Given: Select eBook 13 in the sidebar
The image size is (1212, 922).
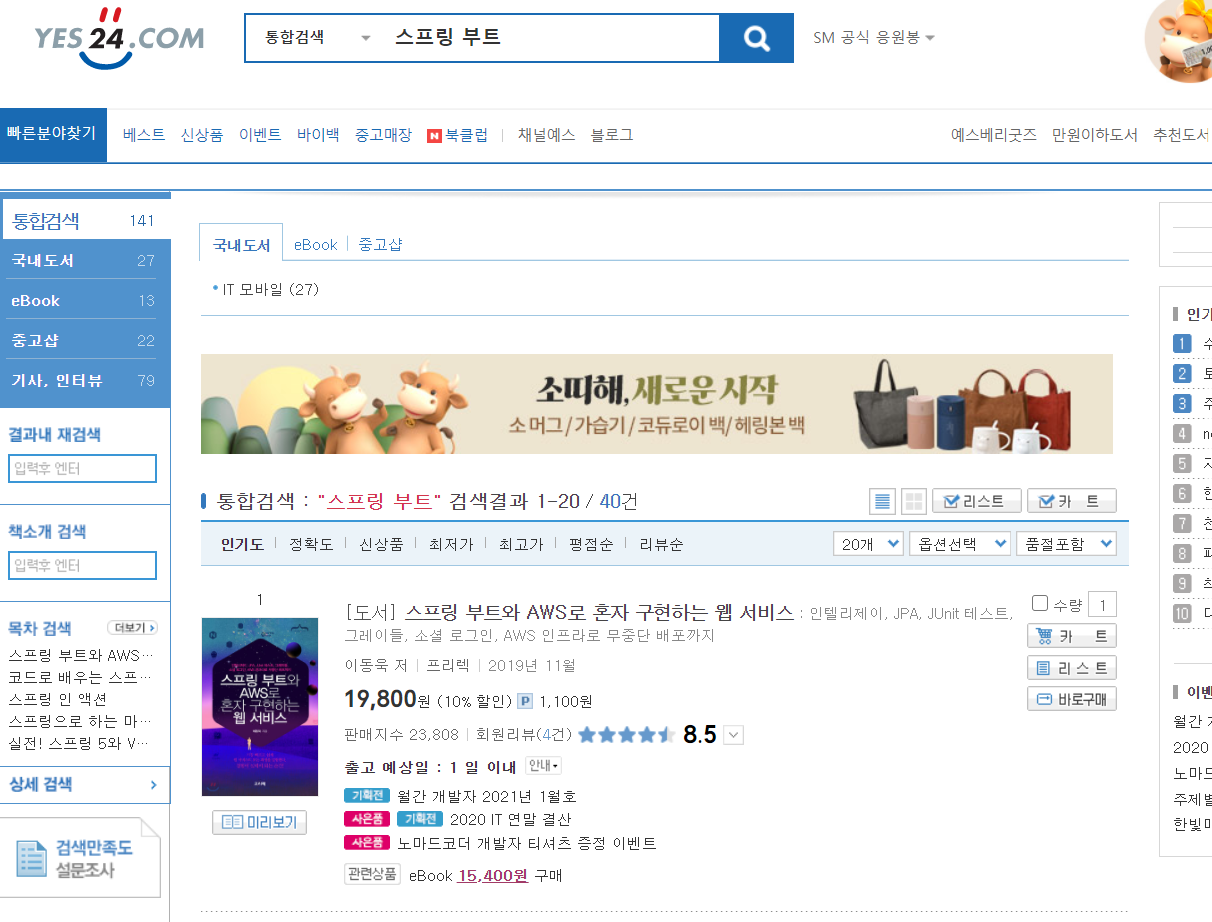Looking at the screenshot, I should 85,300.
